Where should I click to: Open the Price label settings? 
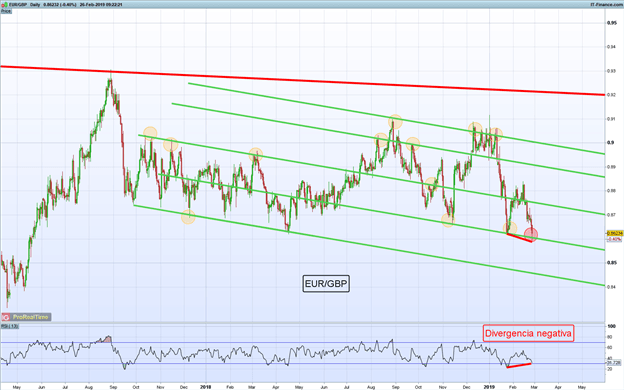pos(6,11)
